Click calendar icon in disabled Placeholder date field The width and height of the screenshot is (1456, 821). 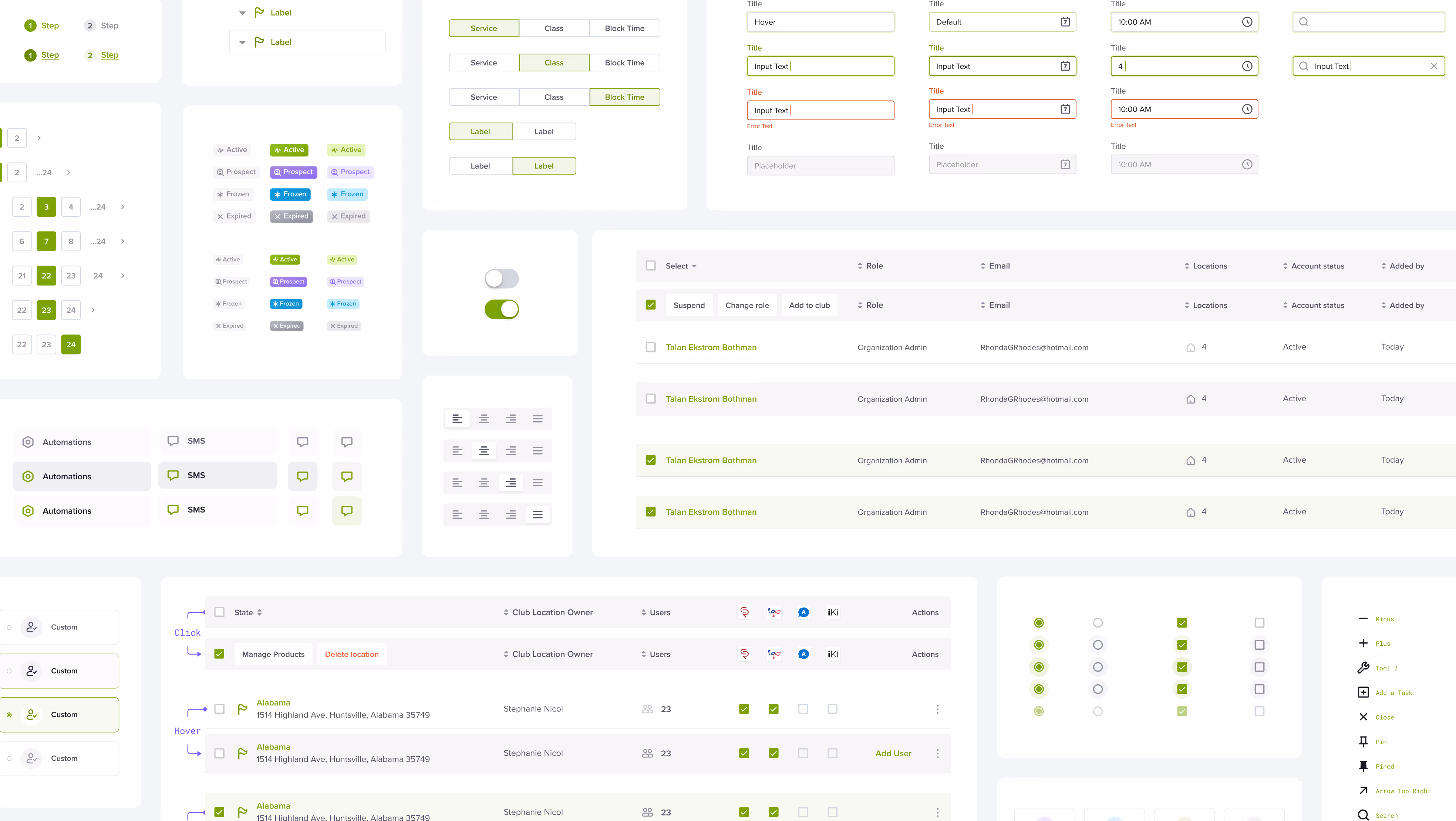(x=1065, y=165)
